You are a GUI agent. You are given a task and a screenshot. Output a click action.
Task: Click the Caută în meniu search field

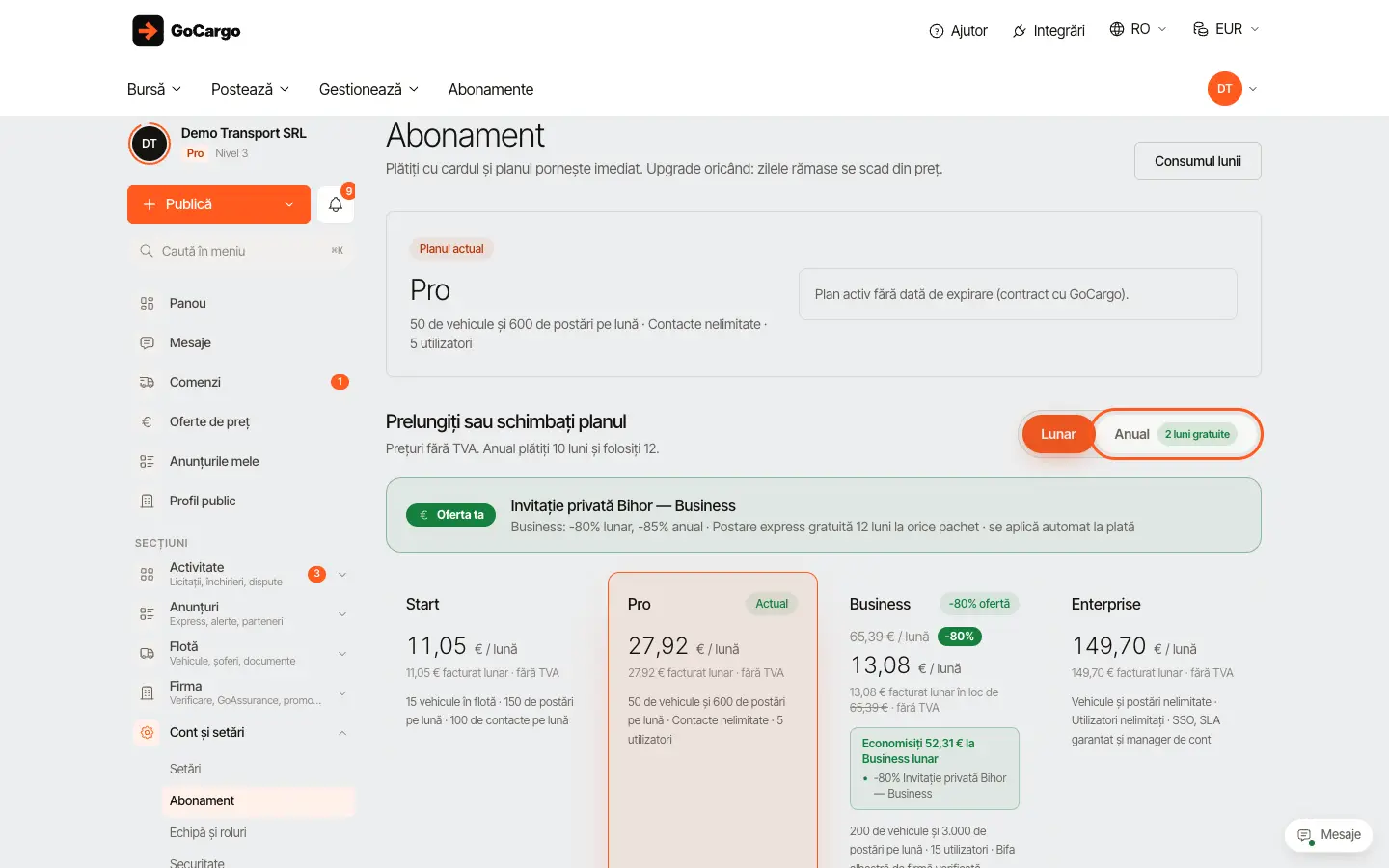(241, 251)
